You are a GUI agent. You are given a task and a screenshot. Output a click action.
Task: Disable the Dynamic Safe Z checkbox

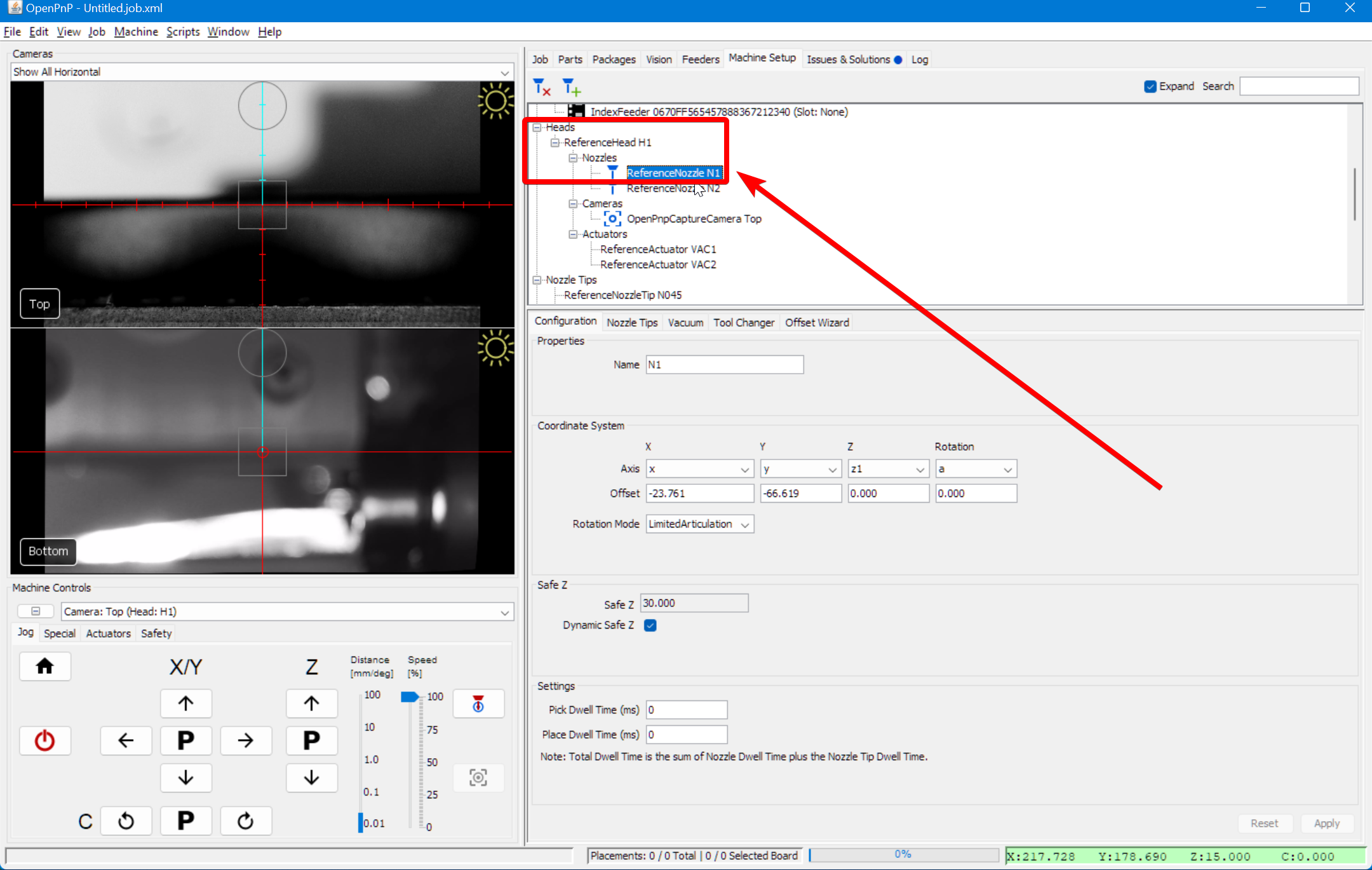coord(650,625)
